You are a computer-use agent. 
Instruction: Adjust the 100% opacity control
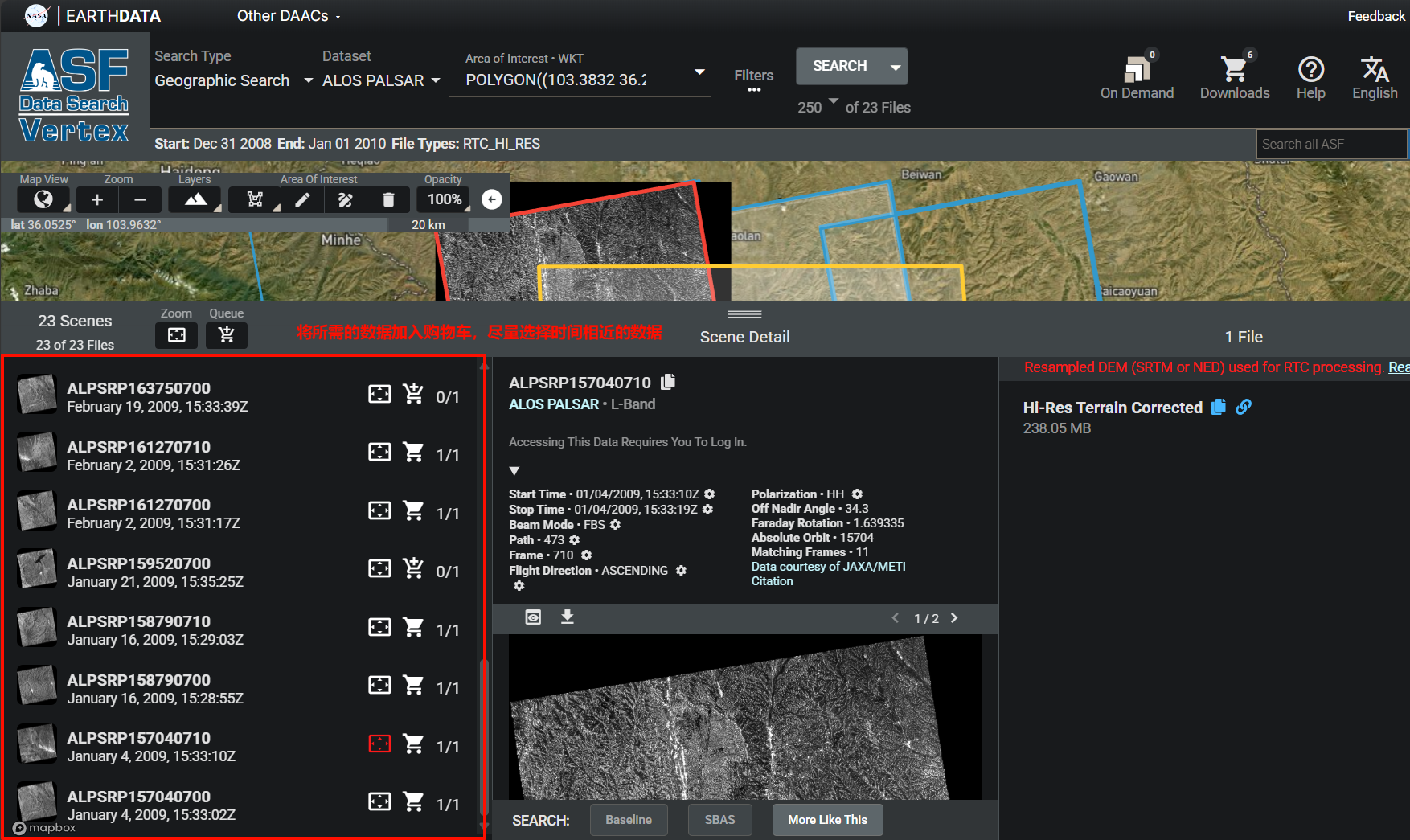[444, 199]
